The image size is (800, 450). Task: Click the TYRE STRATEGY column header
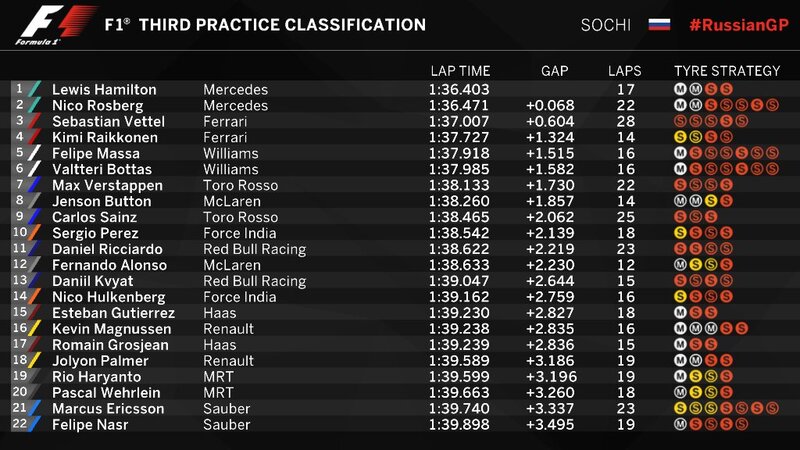point(727,71)
